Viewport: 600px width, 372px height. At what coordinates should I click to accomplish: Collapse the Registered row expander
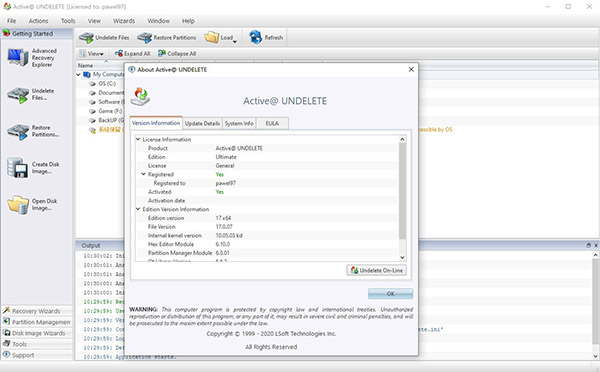point(143,174)
